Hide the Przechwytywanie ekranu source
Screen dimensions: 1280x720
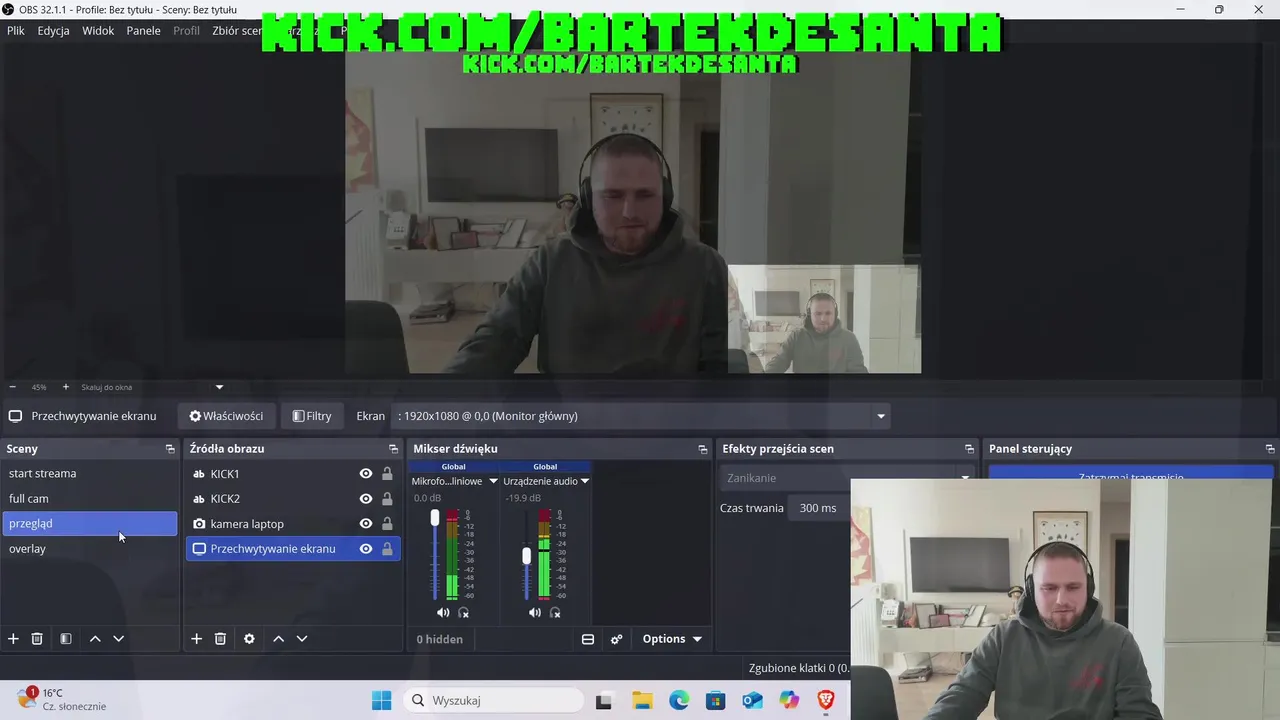366,549
